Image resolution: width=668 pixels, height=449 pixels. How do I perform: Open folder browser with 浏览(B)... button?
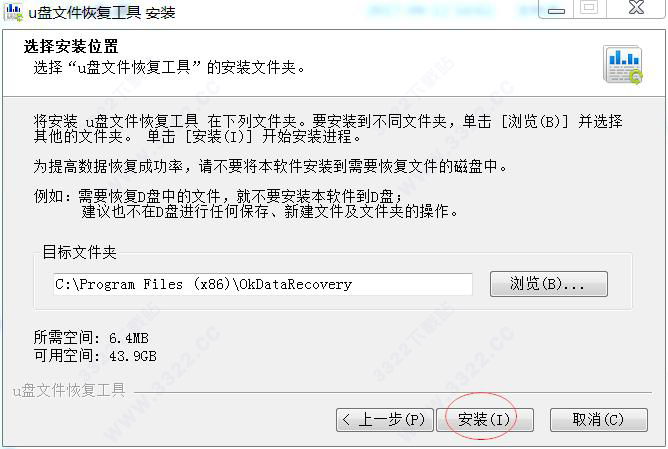[549, 284]
